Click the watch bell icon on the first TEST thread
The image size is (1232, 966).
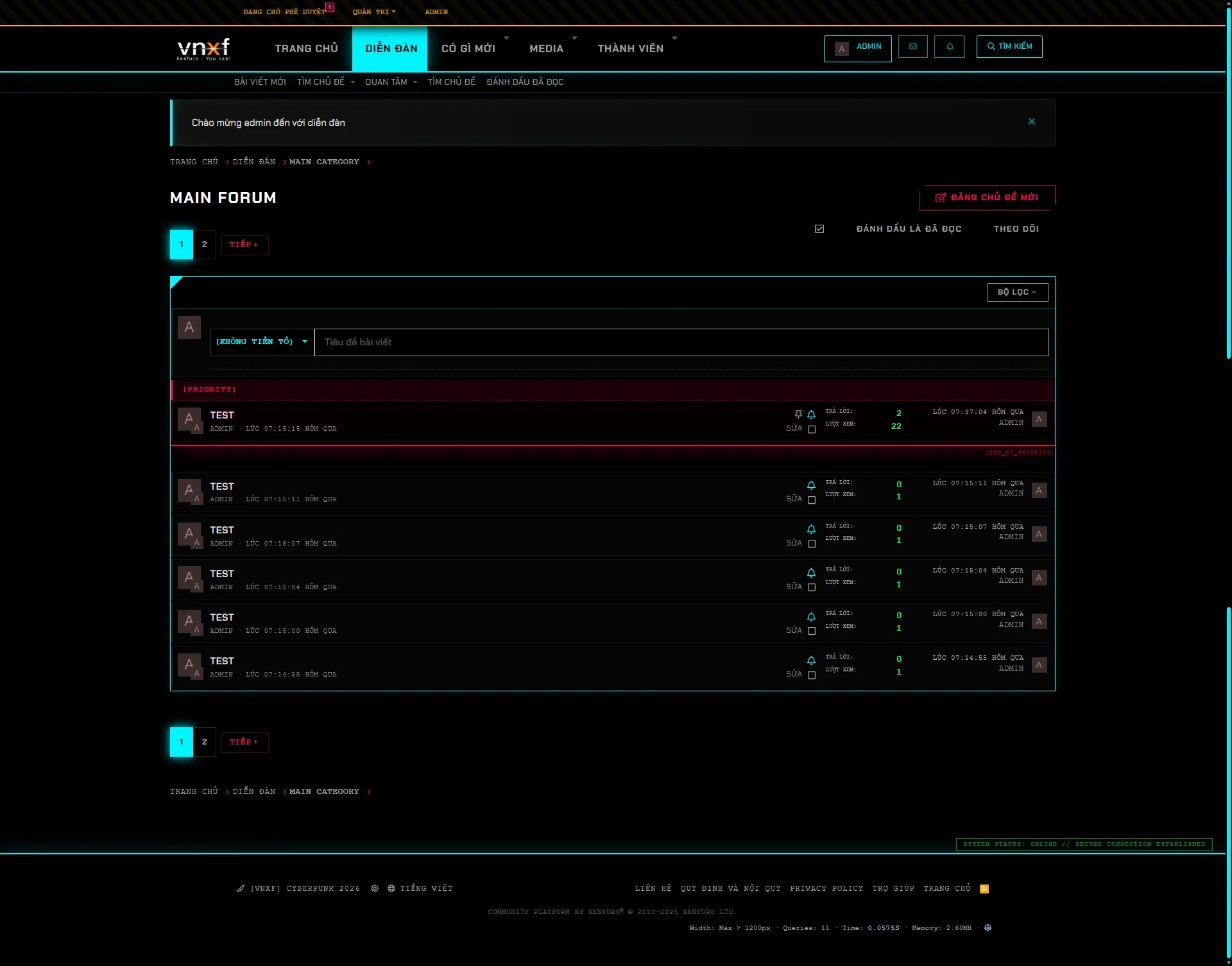pyautogui.click(x=812, y=486)
